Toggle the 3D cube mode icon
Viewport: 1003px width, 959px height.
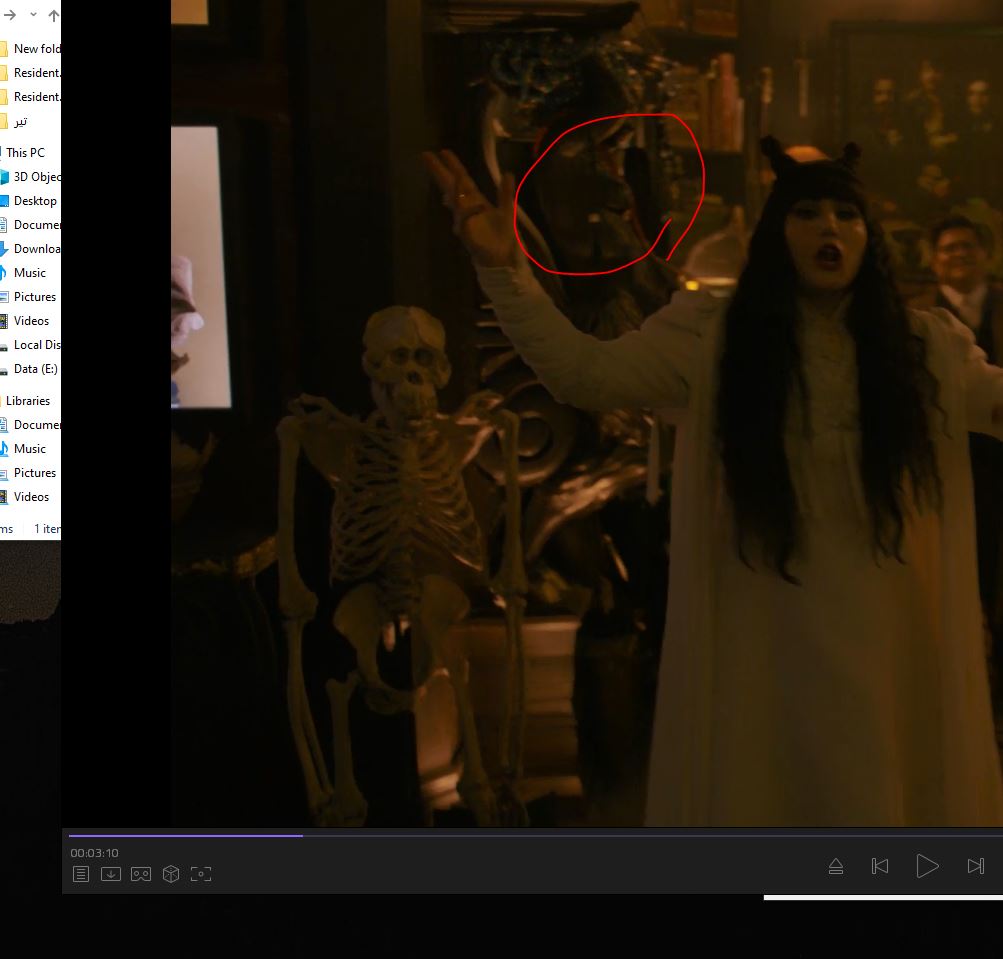coord(171,874)
